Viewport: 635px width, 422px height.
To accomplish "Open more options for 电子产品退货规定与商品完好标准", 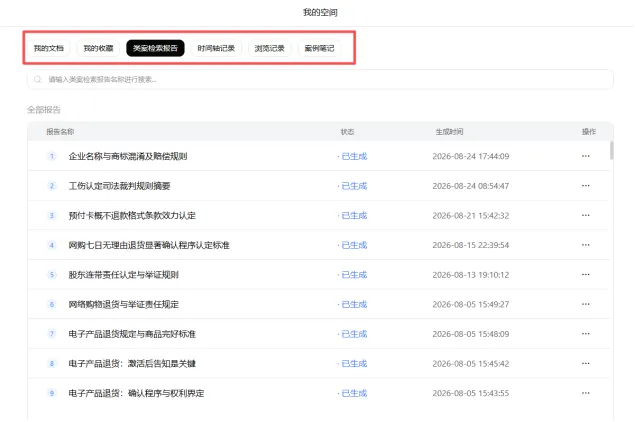I will (586, 334).
